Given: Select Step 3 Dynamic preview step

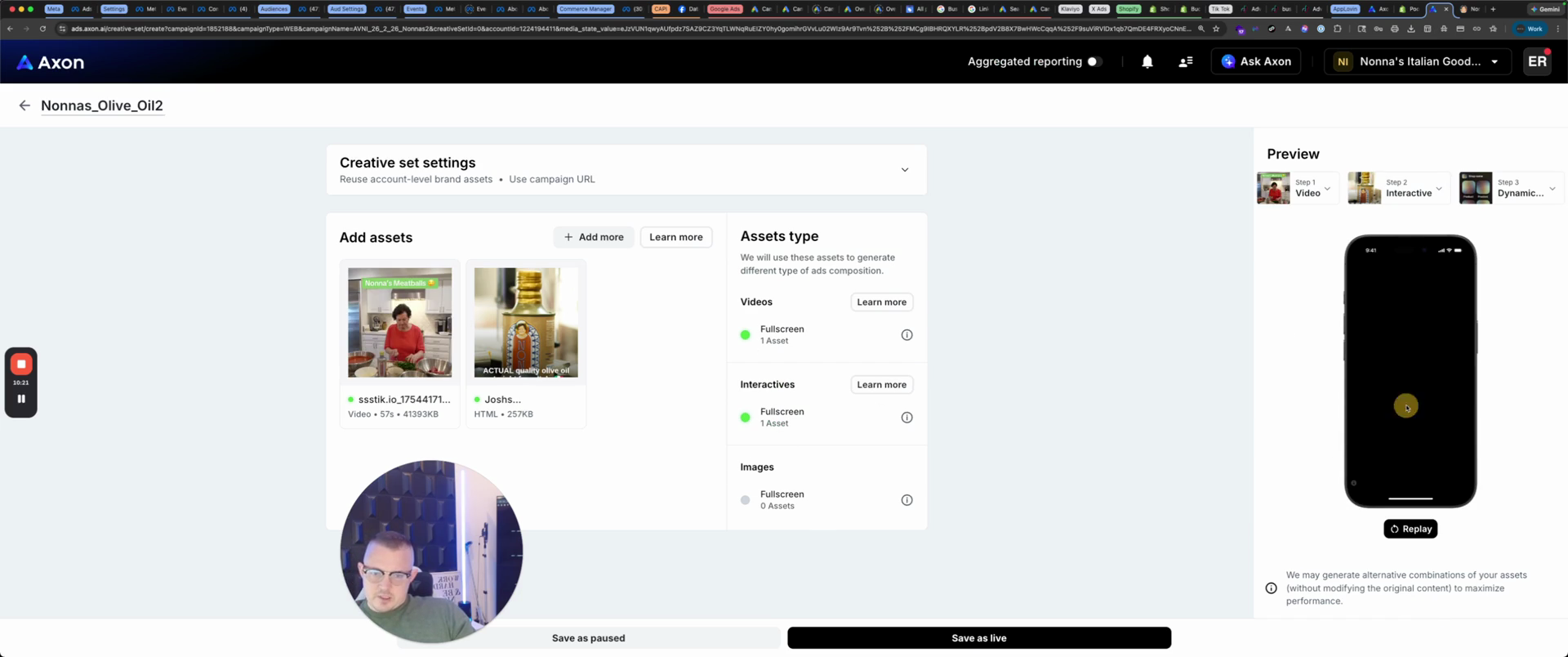Looking at the screenshot, I should 1511,188.
